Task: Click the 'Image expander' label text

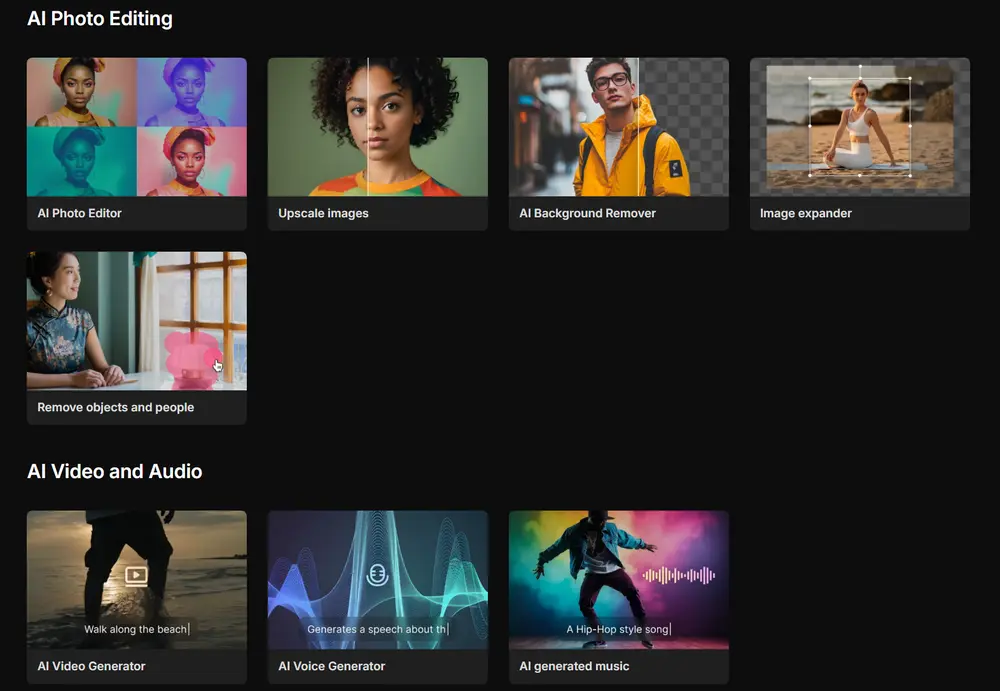Action: point(805,213)
